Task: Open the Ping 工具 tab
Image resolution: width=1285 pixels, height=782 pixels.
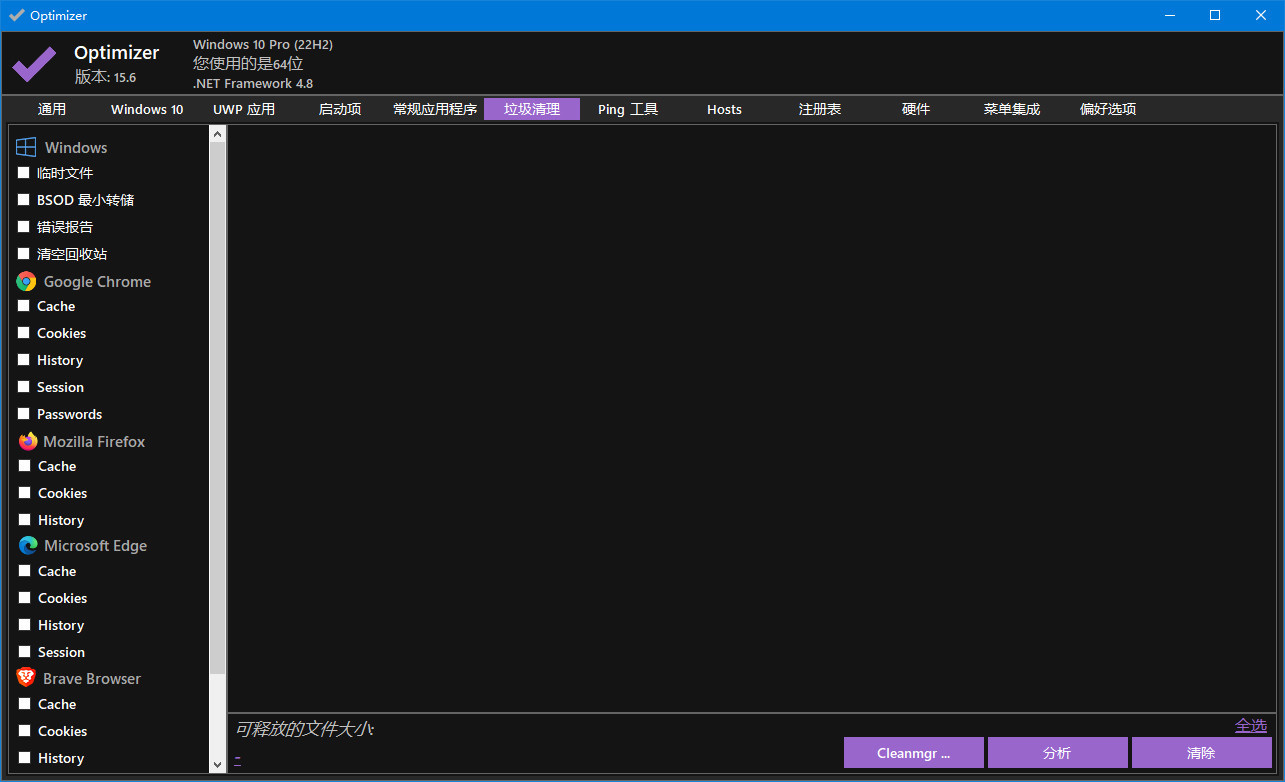Action: 628,109
